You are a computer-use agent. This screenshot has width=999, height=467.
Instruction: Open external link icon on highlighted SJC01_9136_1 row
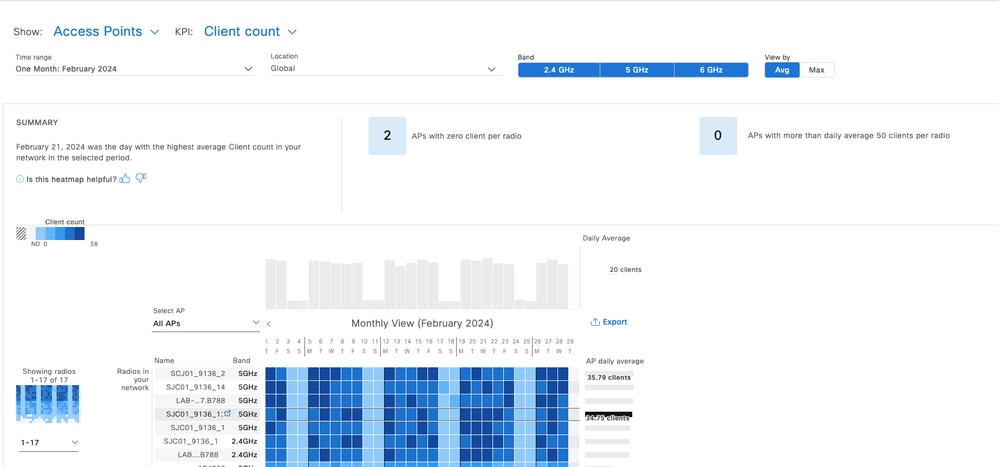pos(227,413)
